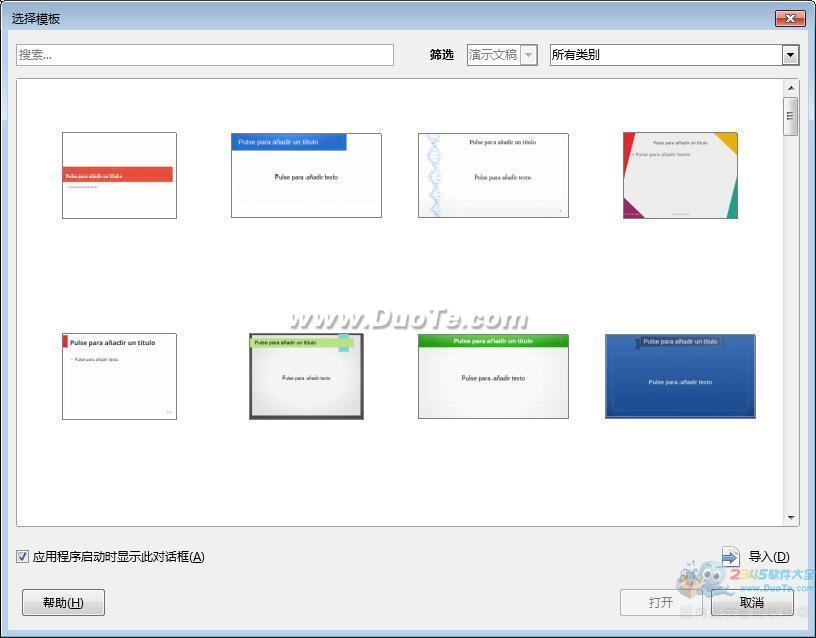The width and height of the screenshot is (816, 638).
Task: Select the colorful corners template thumbnail
Action: coord(680,175)
